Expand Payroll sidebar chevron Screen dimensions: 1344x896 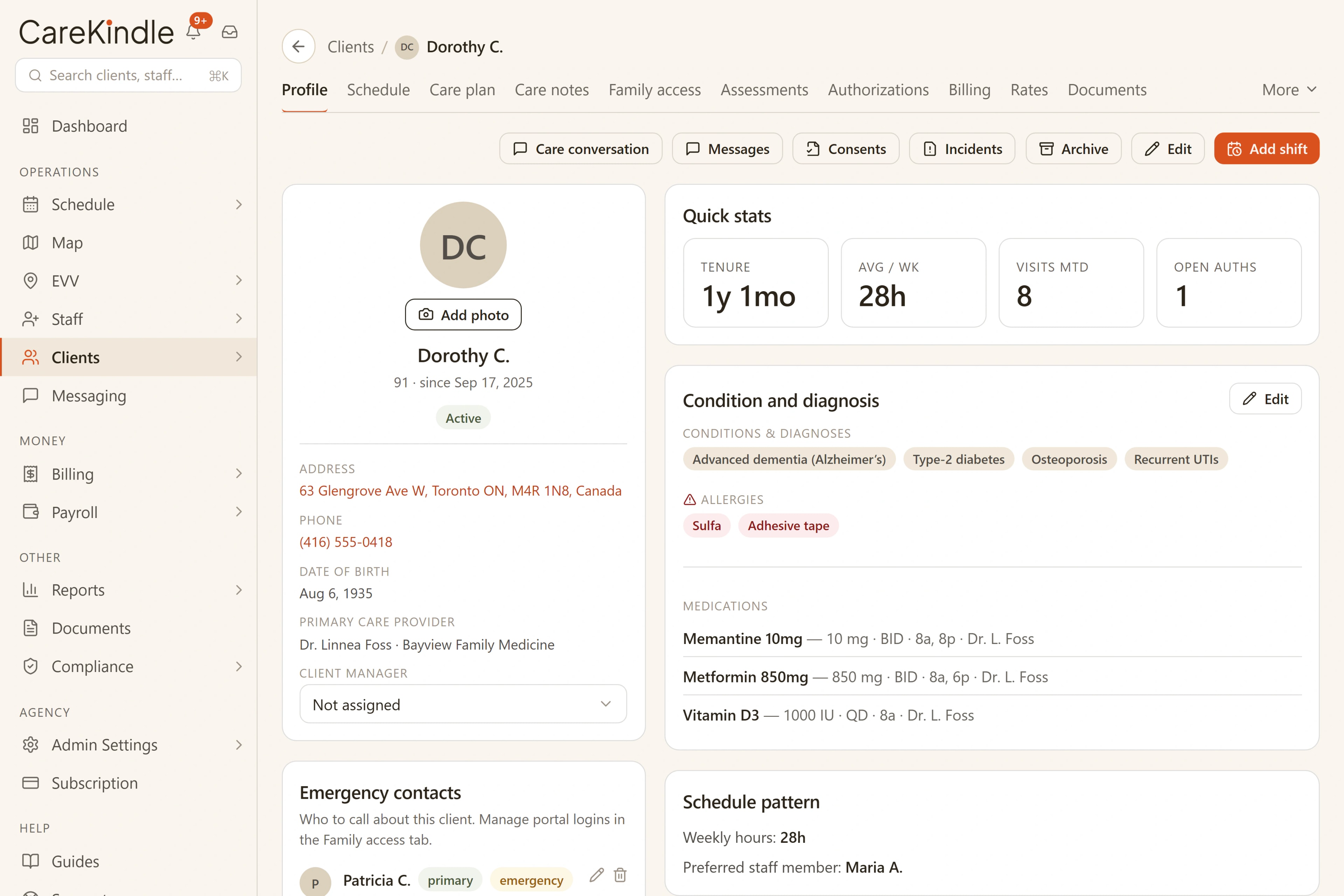239,511
